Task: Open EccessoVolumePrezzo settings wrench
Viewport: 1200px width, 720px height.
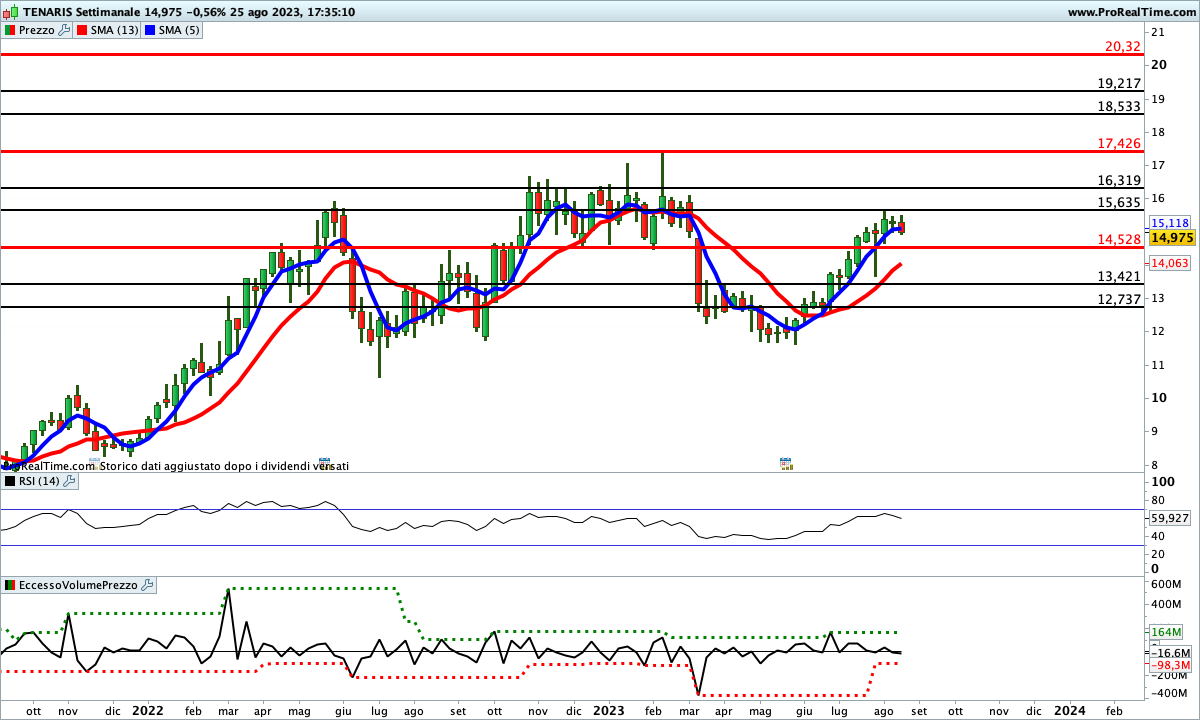Action: (x=149, y=585)
